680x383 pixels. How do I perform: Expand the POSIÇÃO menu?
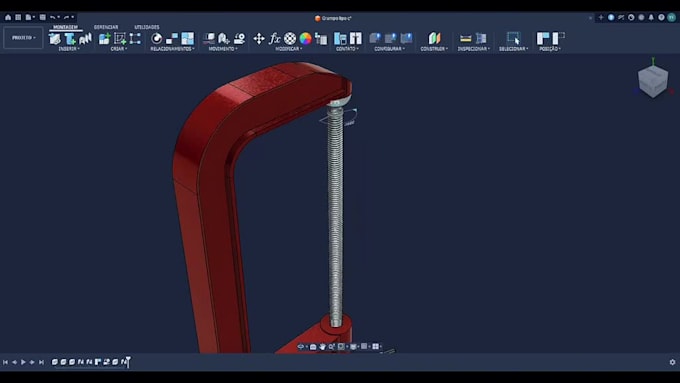pos(550,49)
